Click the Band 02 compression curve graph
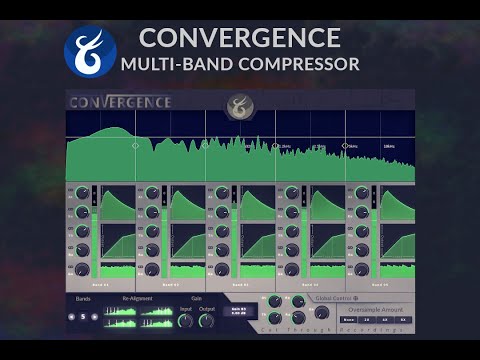The image size is (480, 360). pyautogui.click(x=188, y=241)
